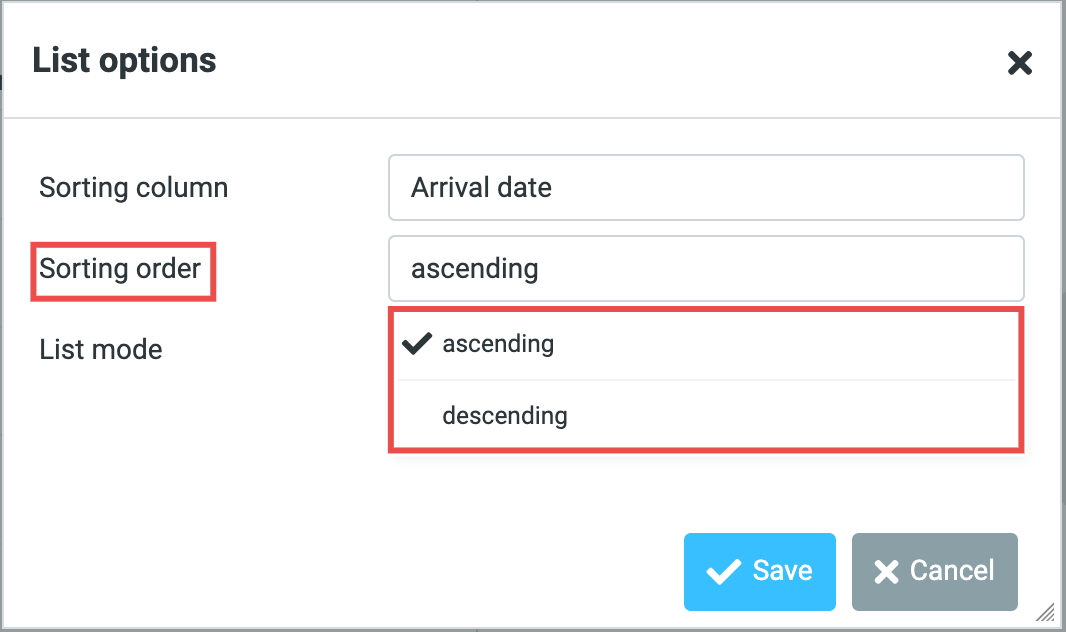Click the word 'Cancel' on gray button

tap(951, 571)
